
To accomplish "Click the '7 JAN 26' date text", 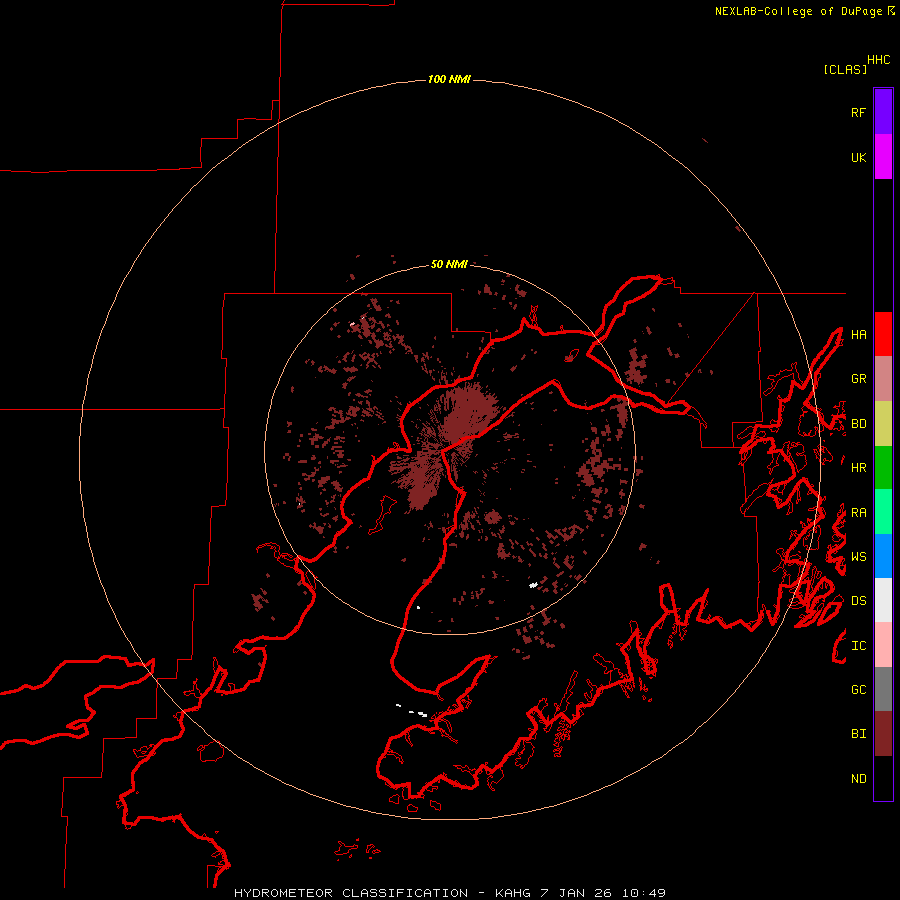I will point(576,893).
